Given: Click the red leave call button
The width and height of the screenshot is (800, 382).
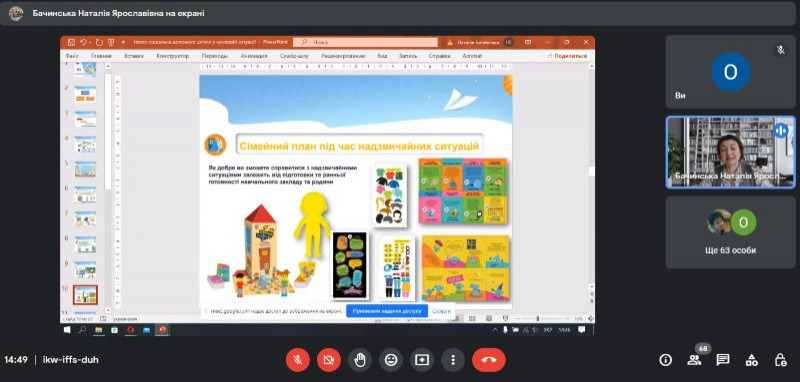Looking at the screenshot, I should (x=489, y=360).
